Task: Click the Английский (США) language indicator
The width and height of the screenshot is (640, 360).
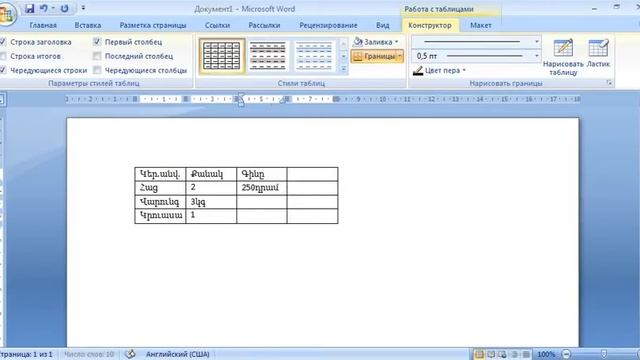Action: [x=178, y=354]
